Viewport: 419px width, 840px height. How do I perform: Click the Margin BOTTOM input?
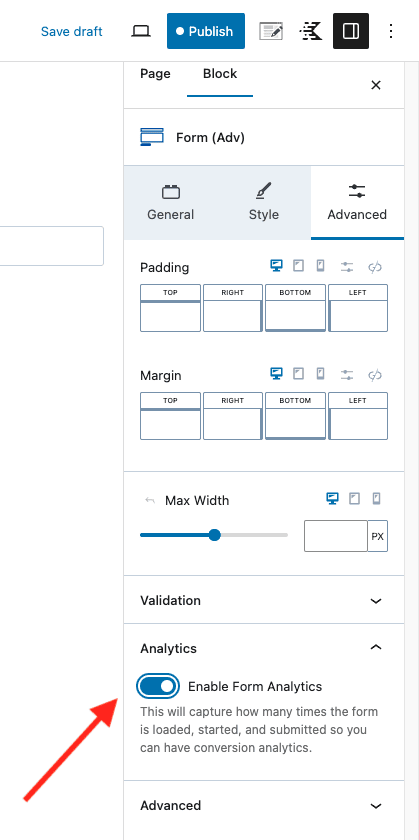point(295,424)
